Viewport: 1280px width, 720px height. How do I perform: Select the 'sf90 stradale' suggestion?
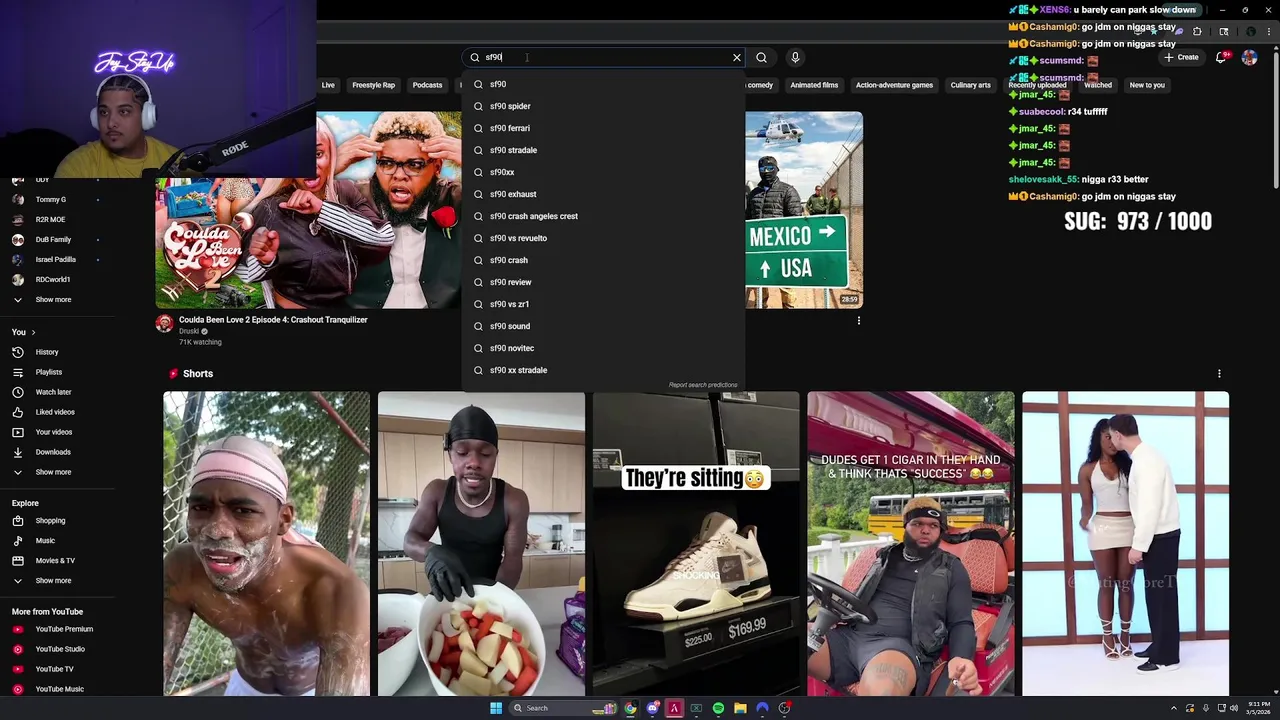tap(603, 150)
